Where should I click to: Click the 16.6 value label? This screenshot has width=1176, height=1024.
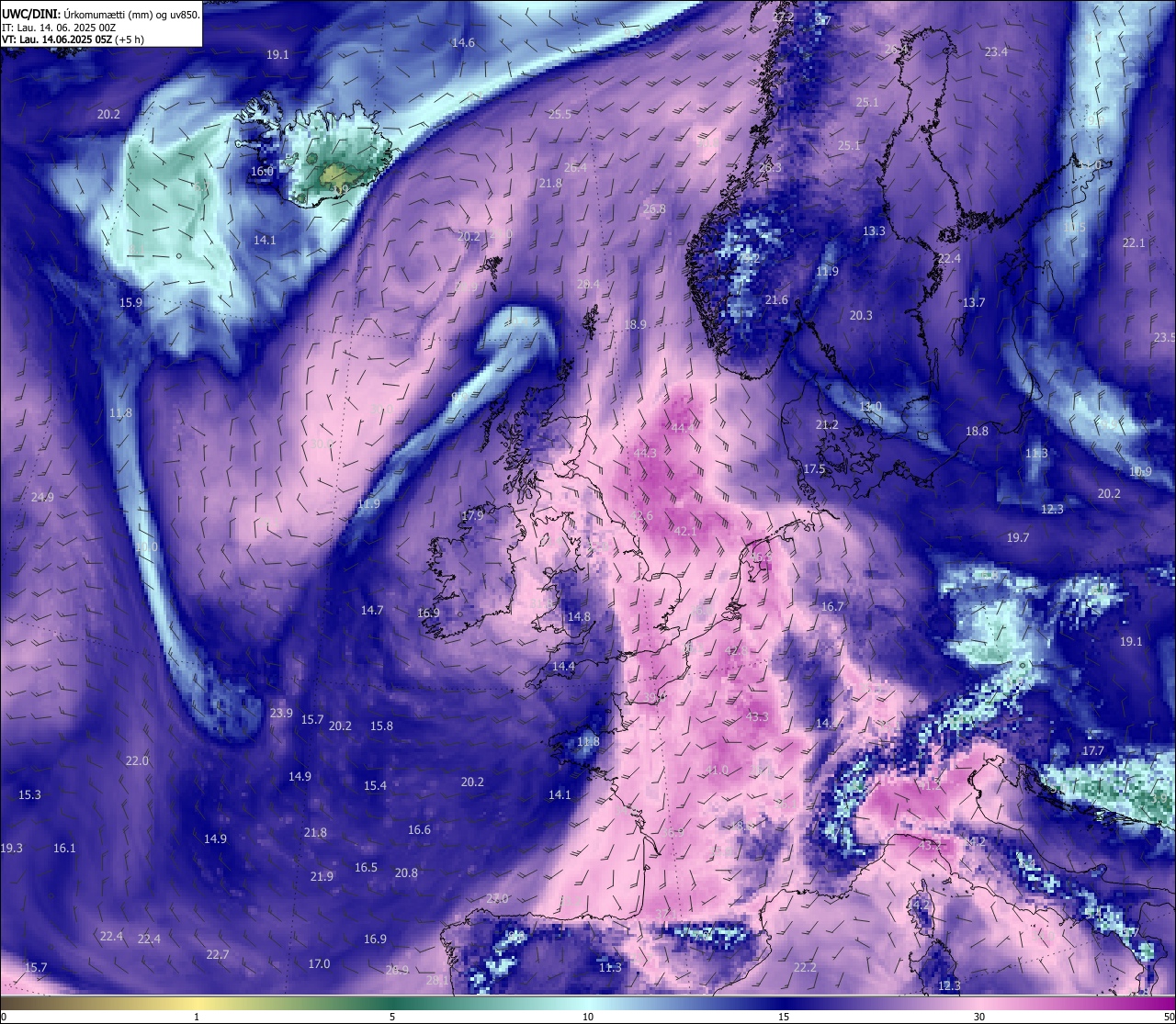pos(419,829)
